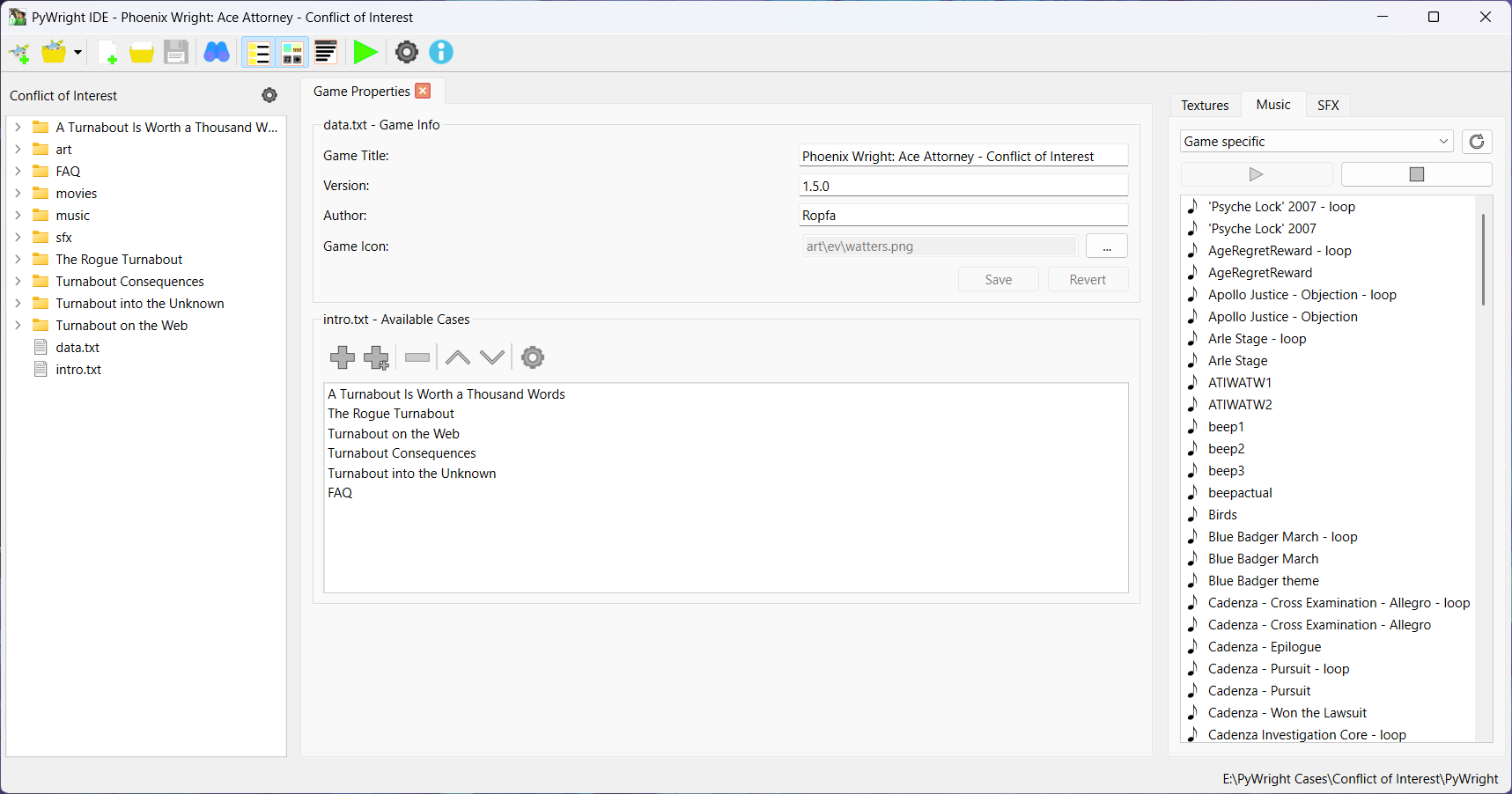Expand the sfx folder
Screen dimensions: 1512x794
point(17,238)
